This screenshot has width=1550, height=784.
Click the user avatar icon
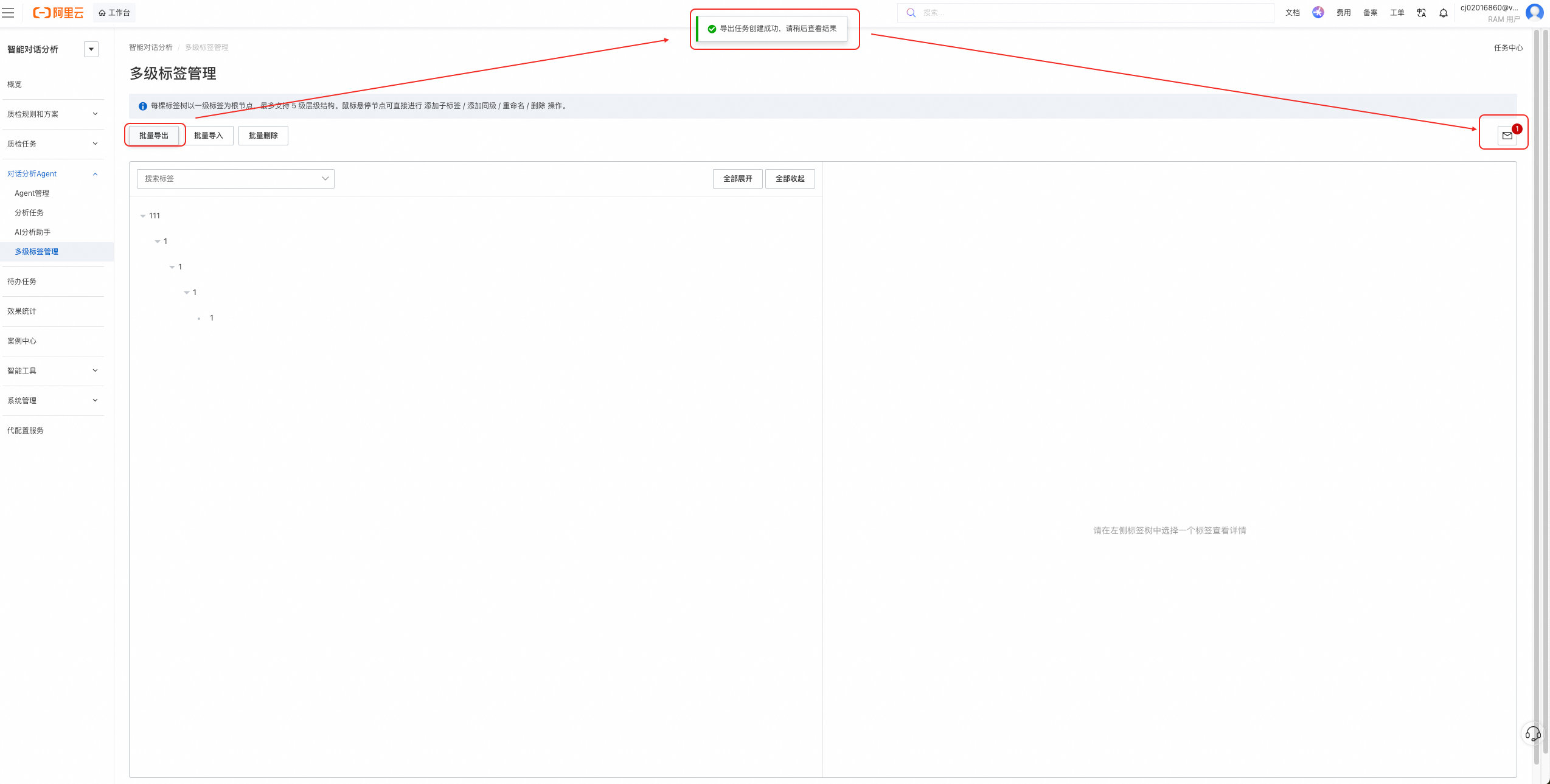pyautogui.click(x=1535, y=13)
